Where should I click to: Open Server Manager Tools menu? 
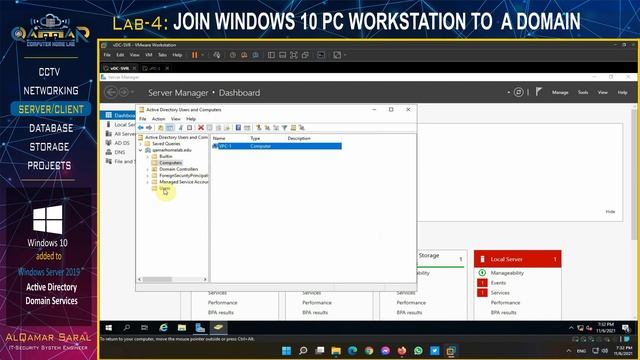[x=583, y=92]
